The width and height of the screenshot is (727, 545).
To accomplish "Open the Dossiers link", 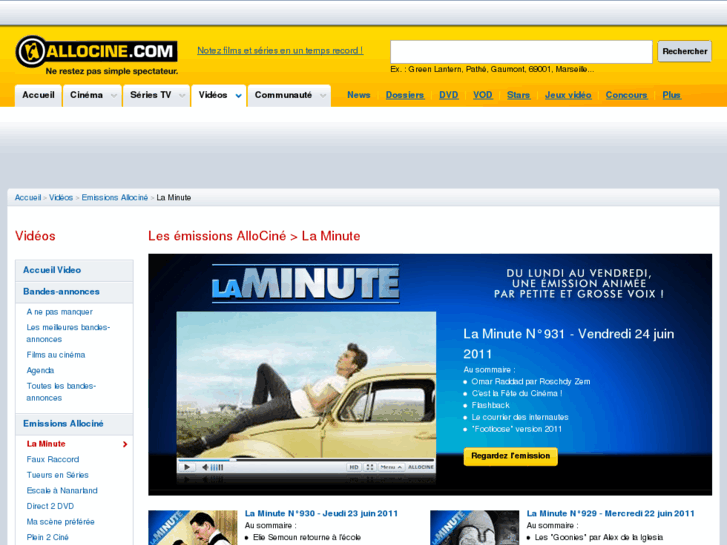I will (x=405, y=95).
